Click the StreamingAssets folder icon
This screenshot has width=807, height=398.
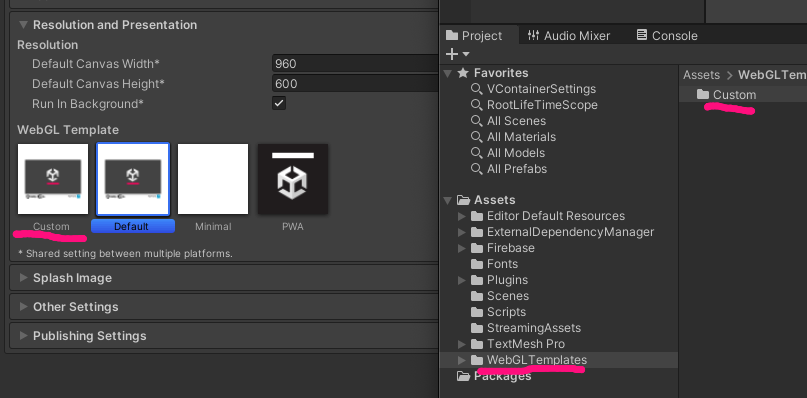point(477,327)
